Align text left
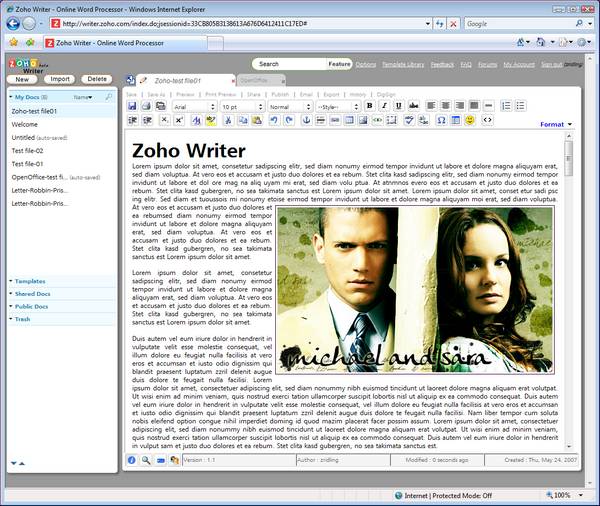 coord(431,106)
